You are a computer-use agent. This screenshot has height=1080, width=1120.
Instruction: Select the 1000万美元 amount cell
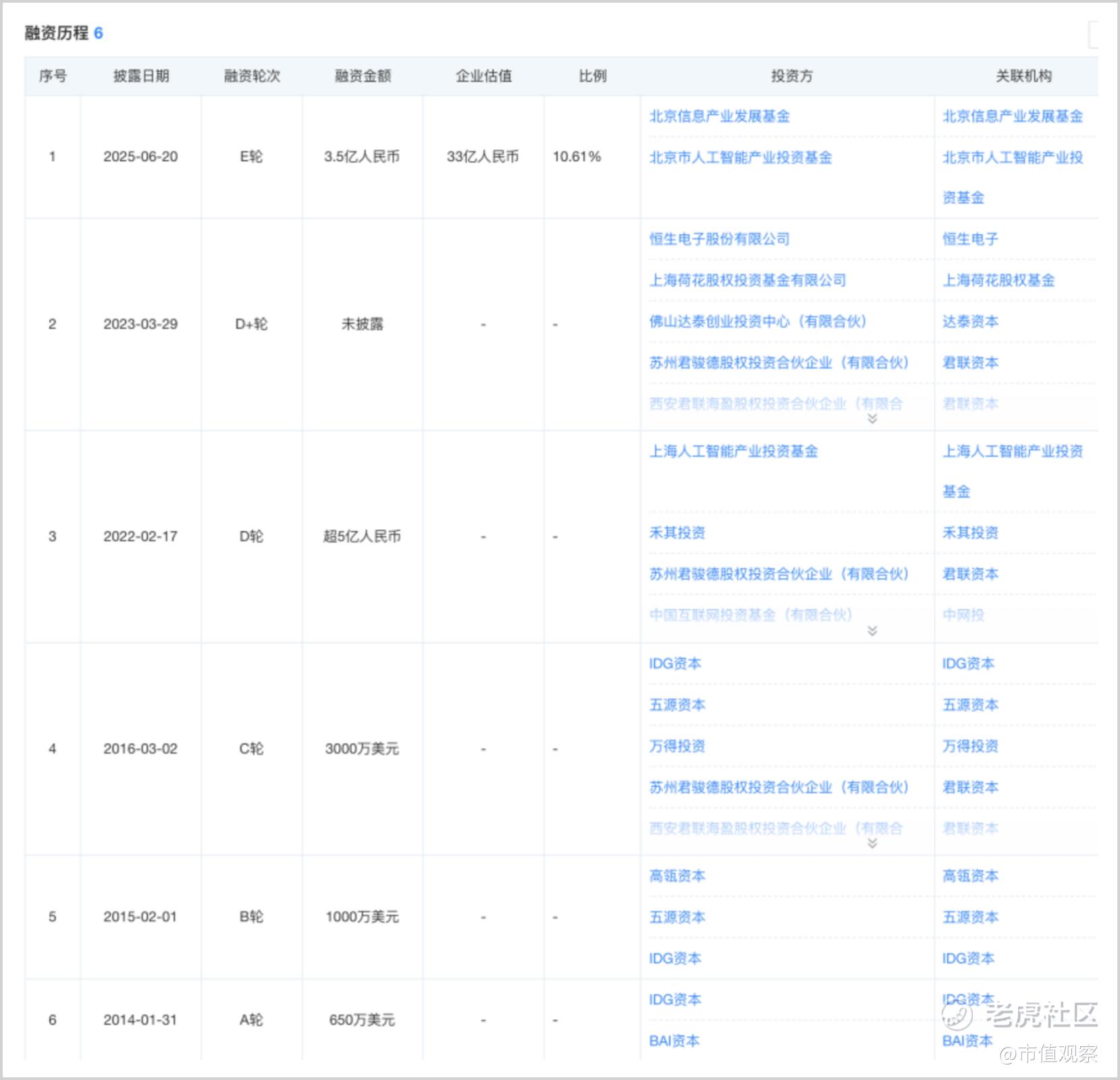[362, 917]
